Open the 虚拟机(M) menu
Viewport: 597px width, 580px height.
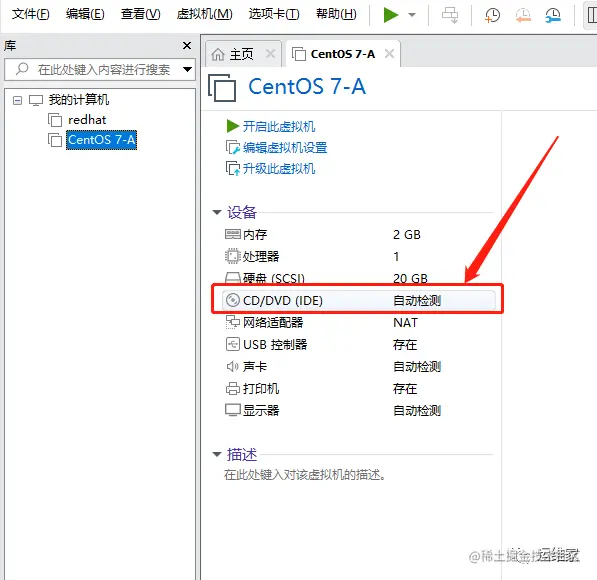tap(204, 14)
